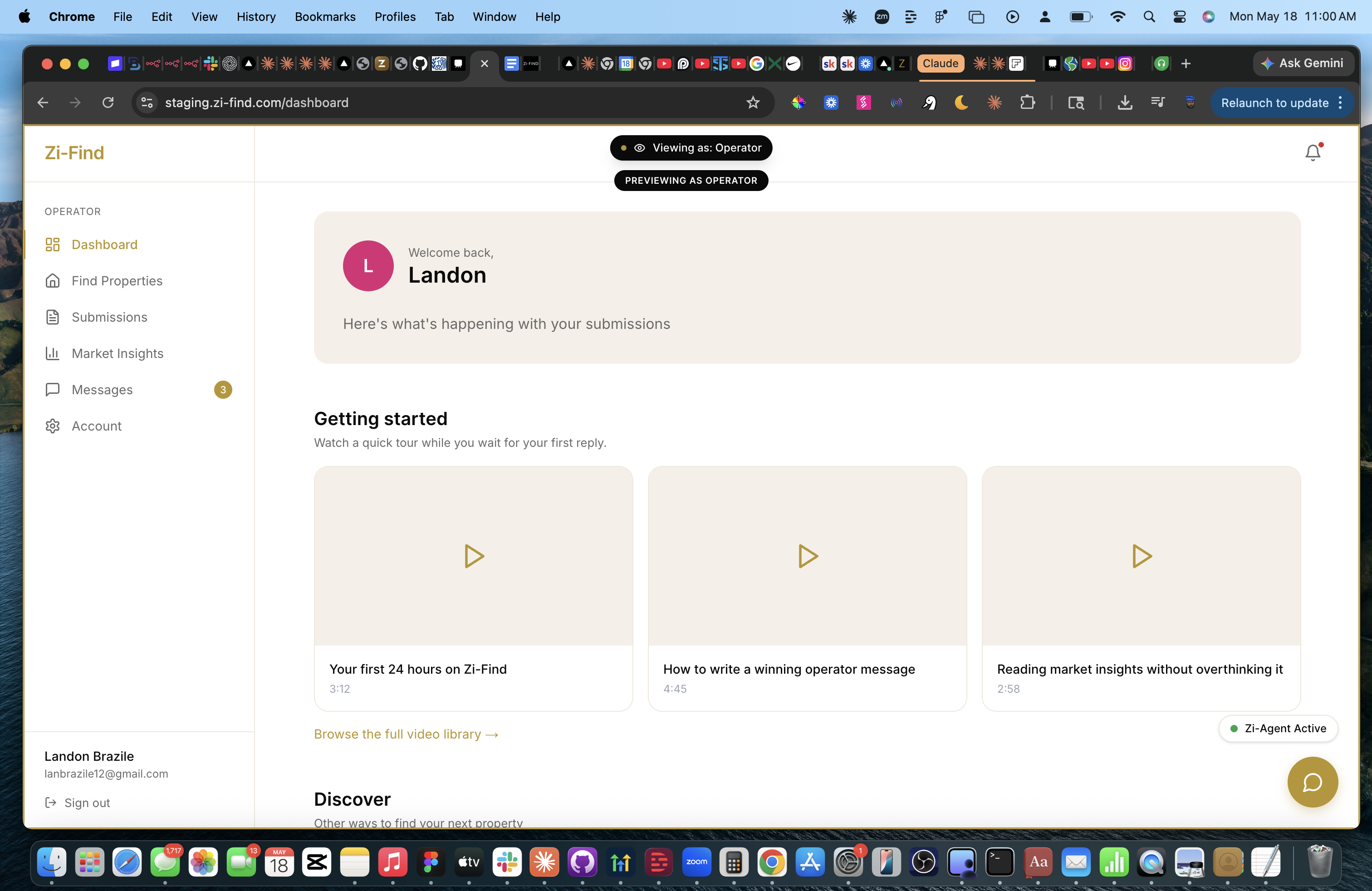The width and height of the screenshot is (1372, 891).
Task: Open Chrome three-dot menu
Action: tap(1340, 103)
